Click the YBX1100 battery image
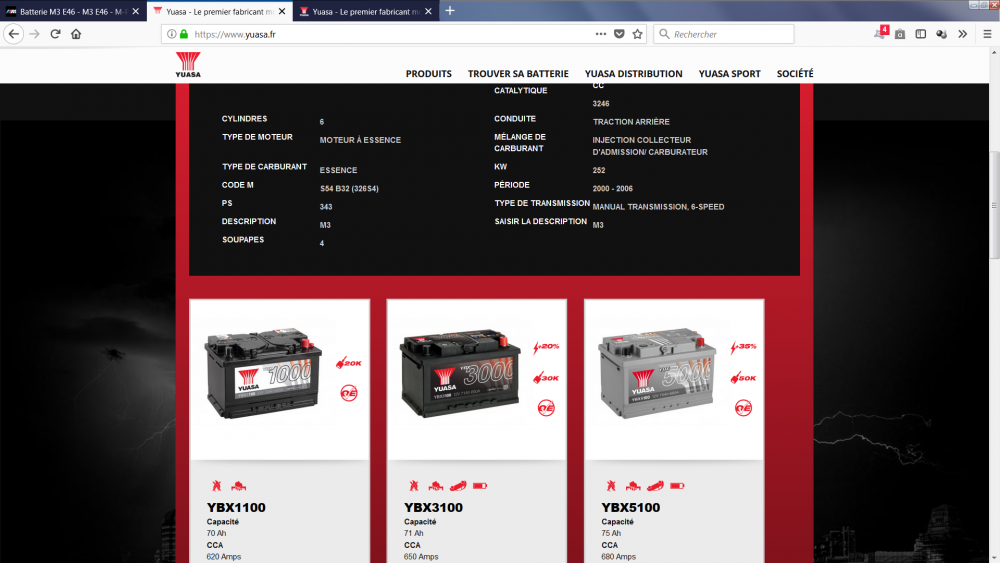The width and height of the screenshot is (1000, 563). click(x=263, y=373)
